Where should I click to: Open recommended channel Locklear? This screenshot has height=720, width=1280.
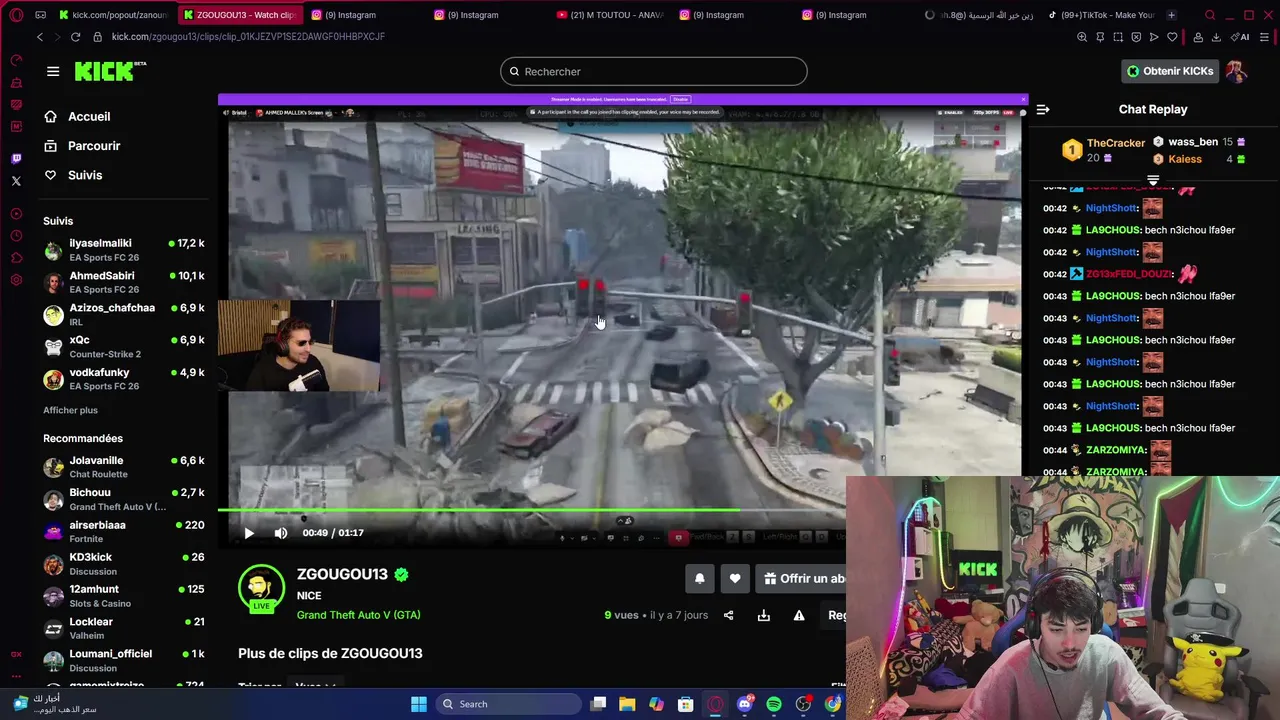coord(124,628)
